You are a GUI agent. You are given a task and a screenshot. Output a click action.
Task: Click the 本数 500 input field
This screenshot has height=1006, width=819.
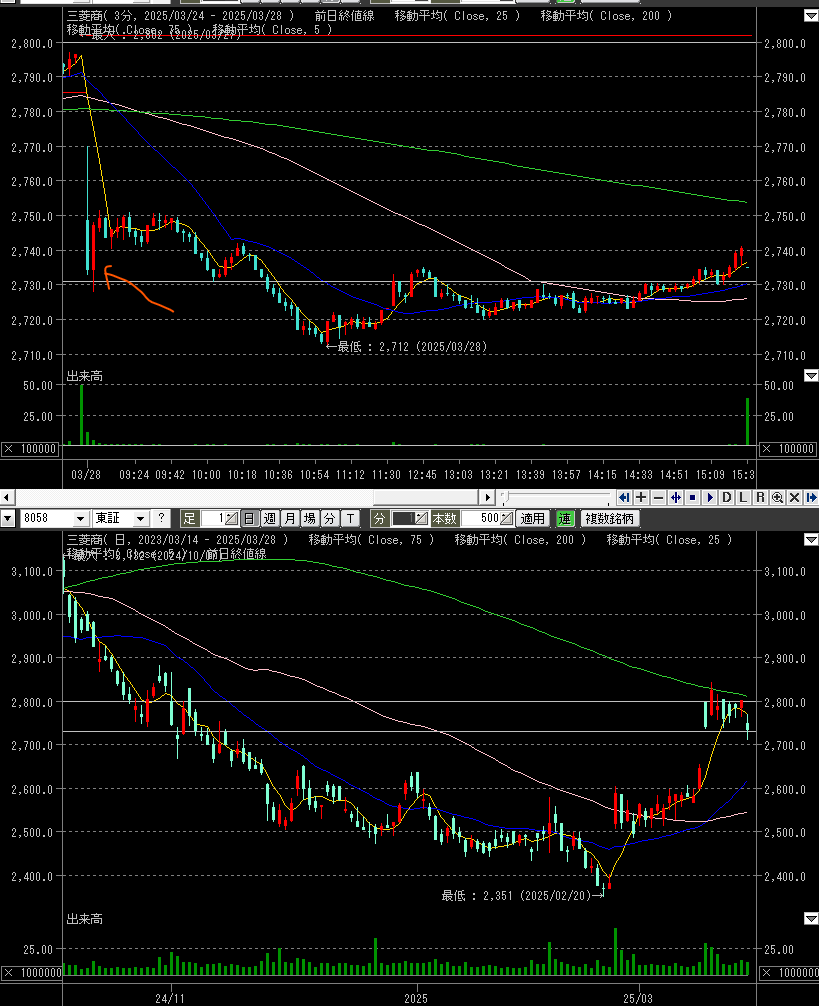point(481,518)
